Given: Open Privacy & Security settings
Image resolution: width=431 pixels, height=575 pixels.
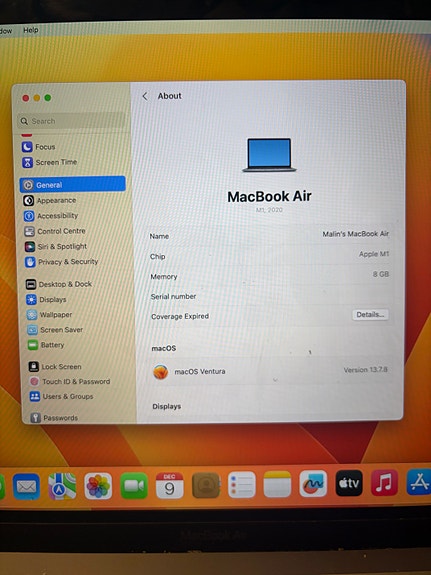Looking at the screenshot, I should 61,262.
